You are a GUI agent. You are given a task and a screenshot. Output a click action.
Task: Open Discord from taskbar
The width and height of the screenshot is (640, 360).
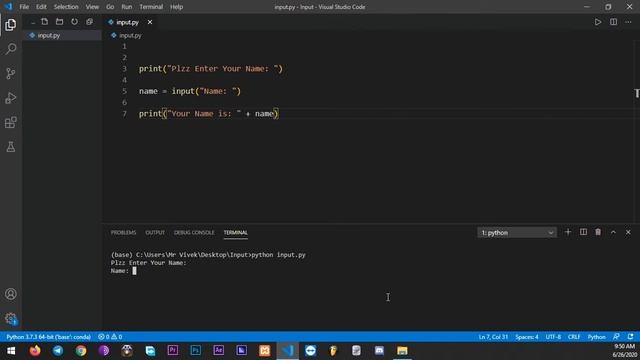click(x=379, y=351)
